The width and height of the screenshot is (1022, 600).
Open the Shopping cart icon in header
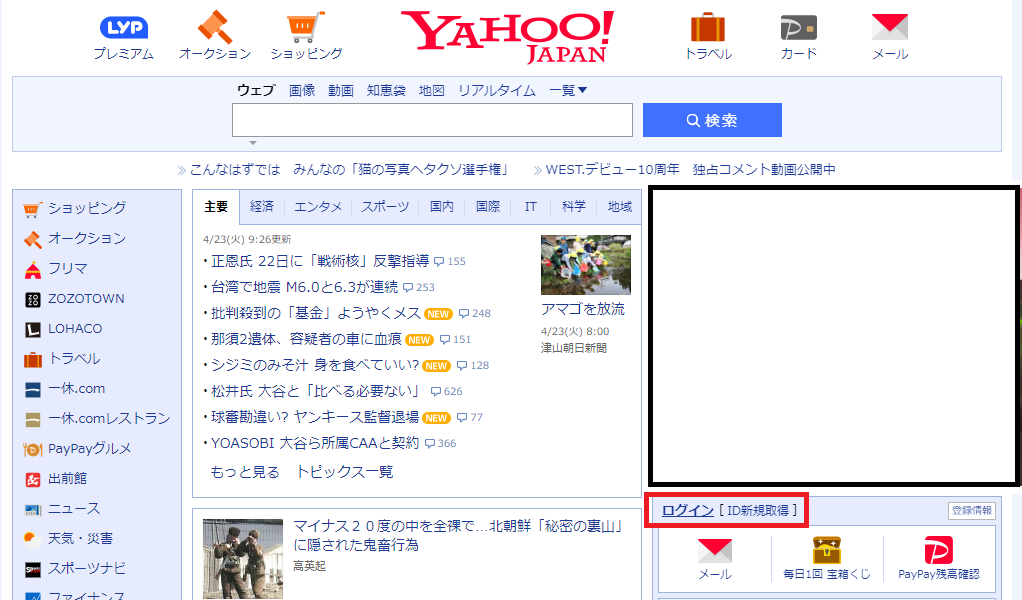click(306, 27)
